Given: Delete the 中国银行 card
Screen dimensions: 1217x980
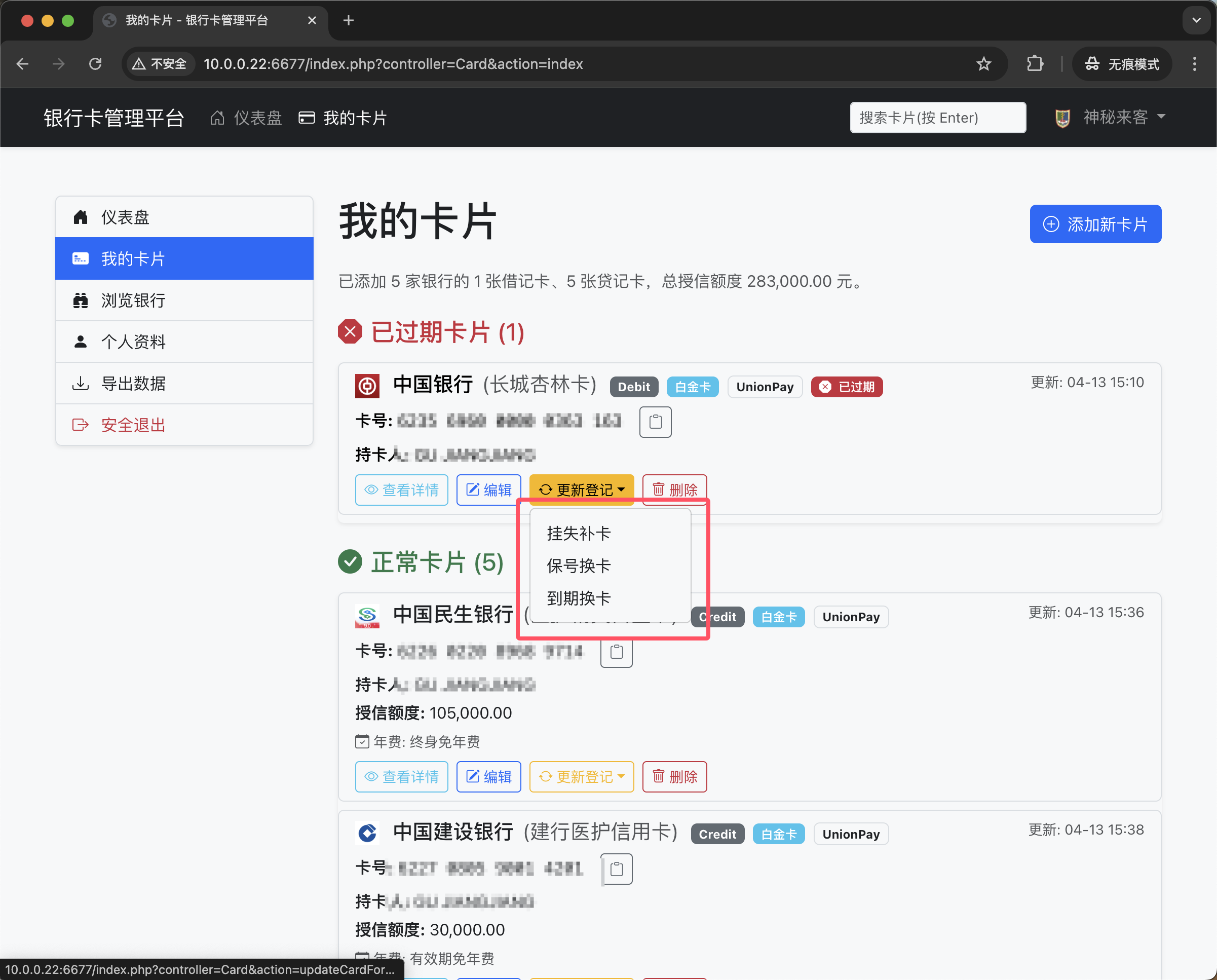Looking at the screenshot, I should pyautogui.click(x=674, y=489).
